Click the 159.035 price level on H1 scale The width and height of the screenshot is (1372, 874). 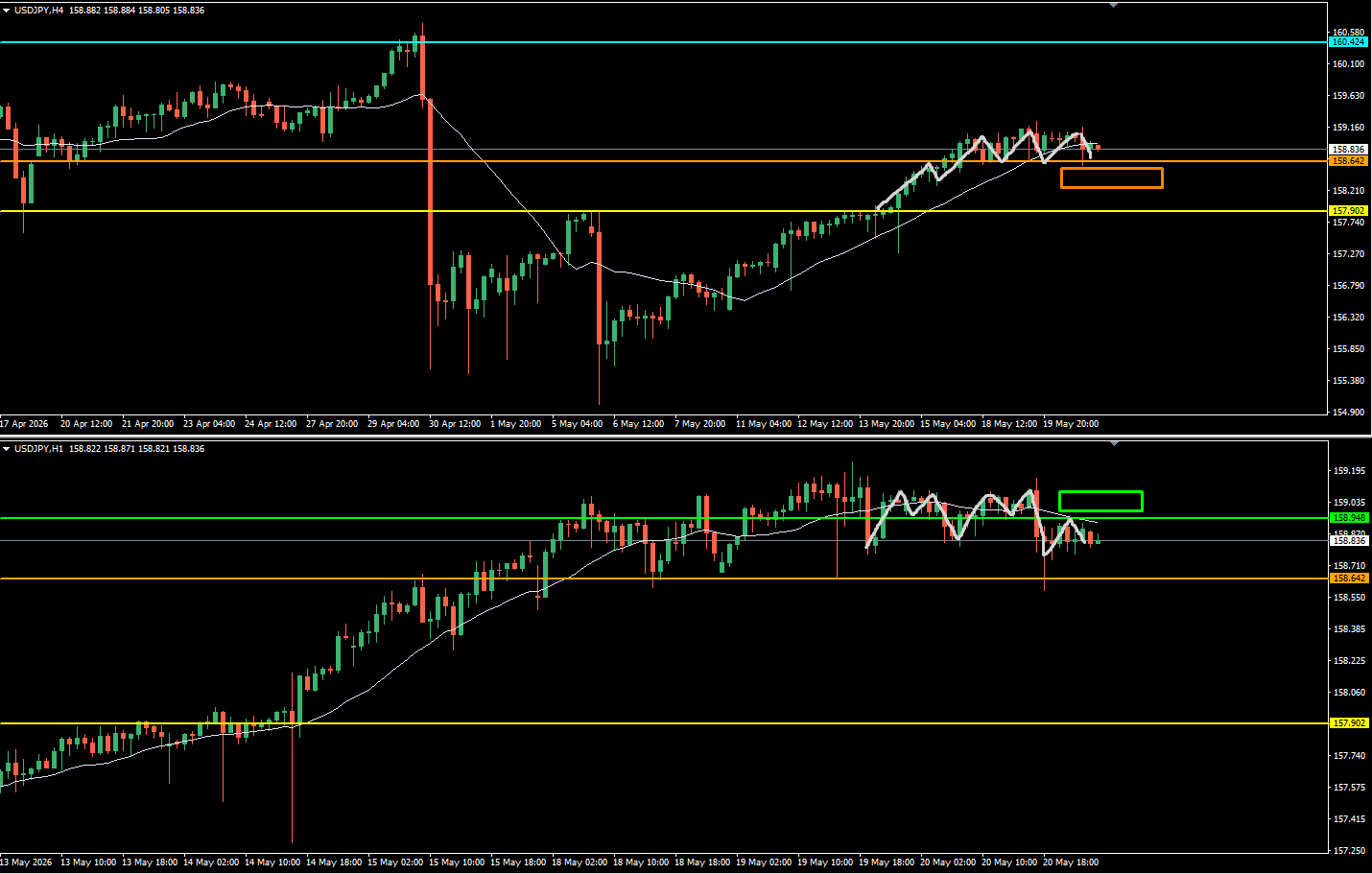[x=1349, y=503]
